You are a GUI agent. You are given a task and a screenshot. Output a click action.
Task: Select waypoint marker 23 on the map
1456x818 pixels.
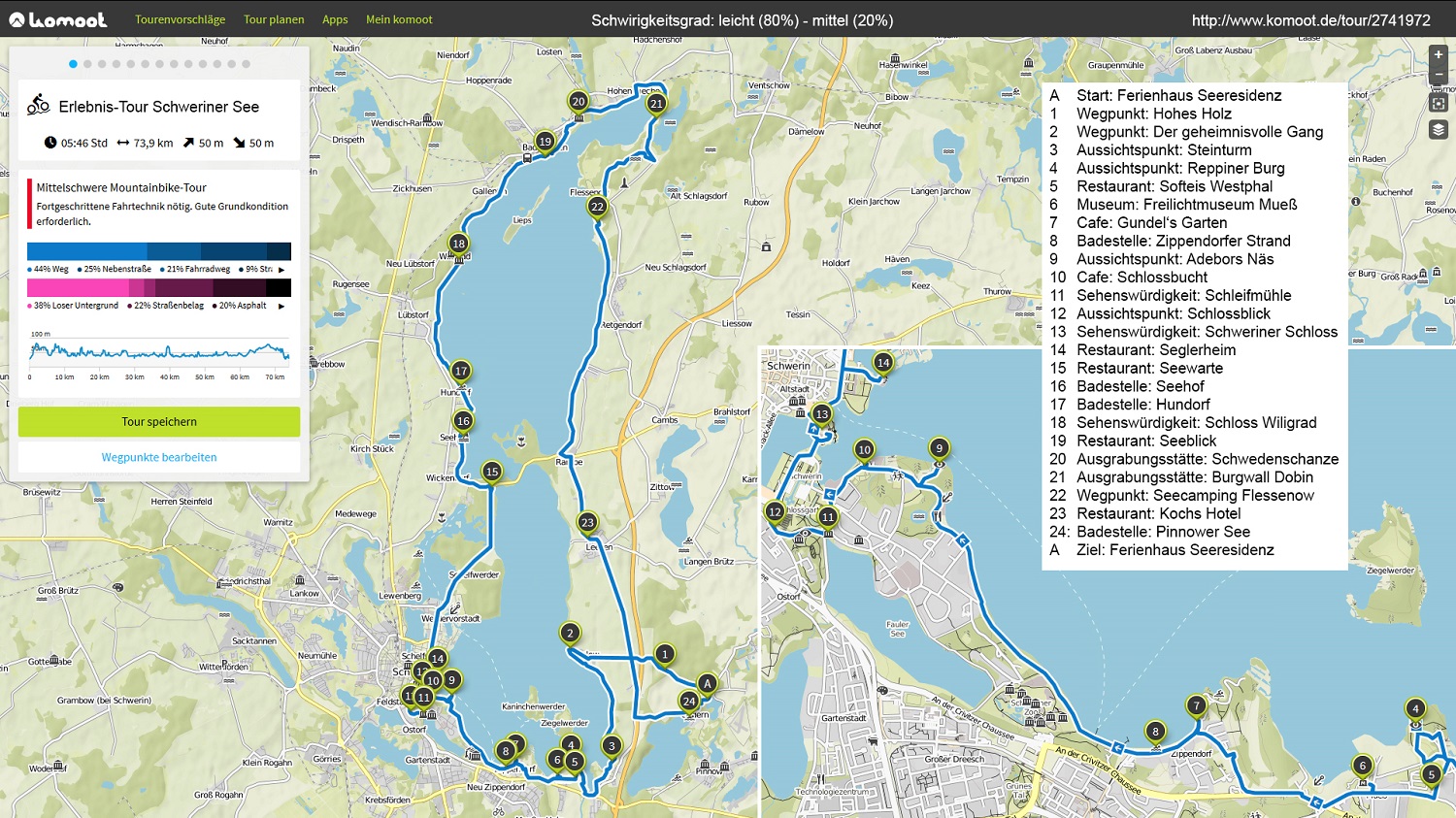(x=587, y=522)
